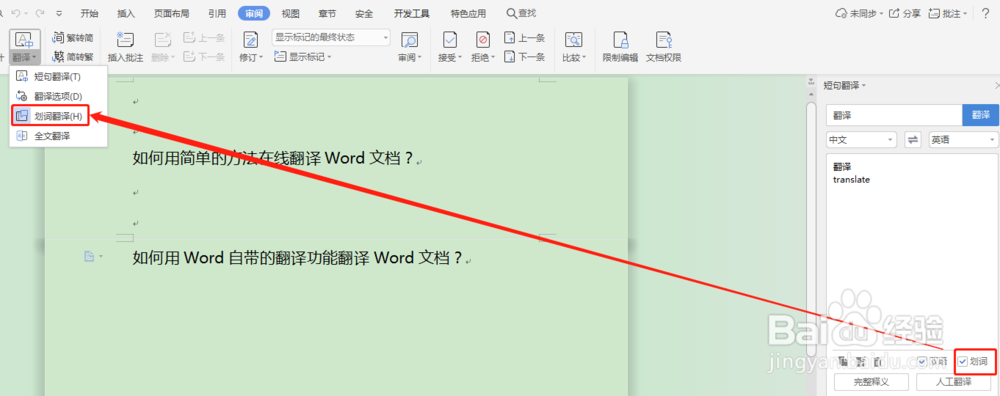Go to next change (下一条) beside Reject
Image resolution: width=1000 pixels, height=396 pixels.
pos(524,57)
